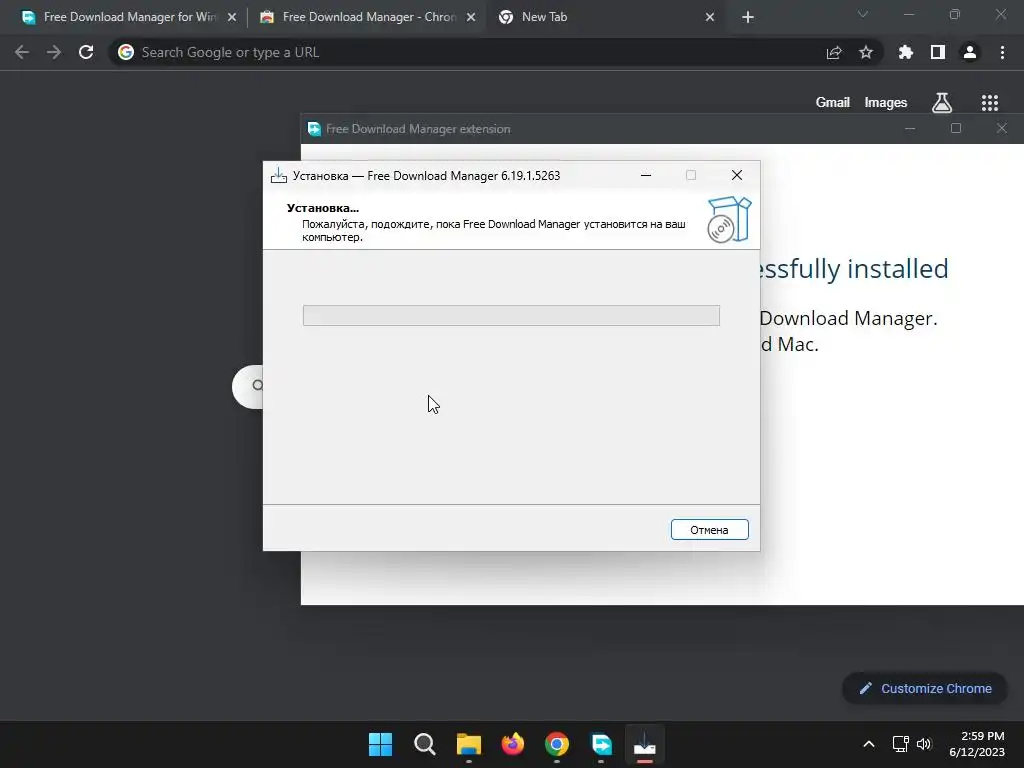Open Windows taskbar search
Image resolution: width=1024 pixels, height=768 pixels.
point(424,744)
